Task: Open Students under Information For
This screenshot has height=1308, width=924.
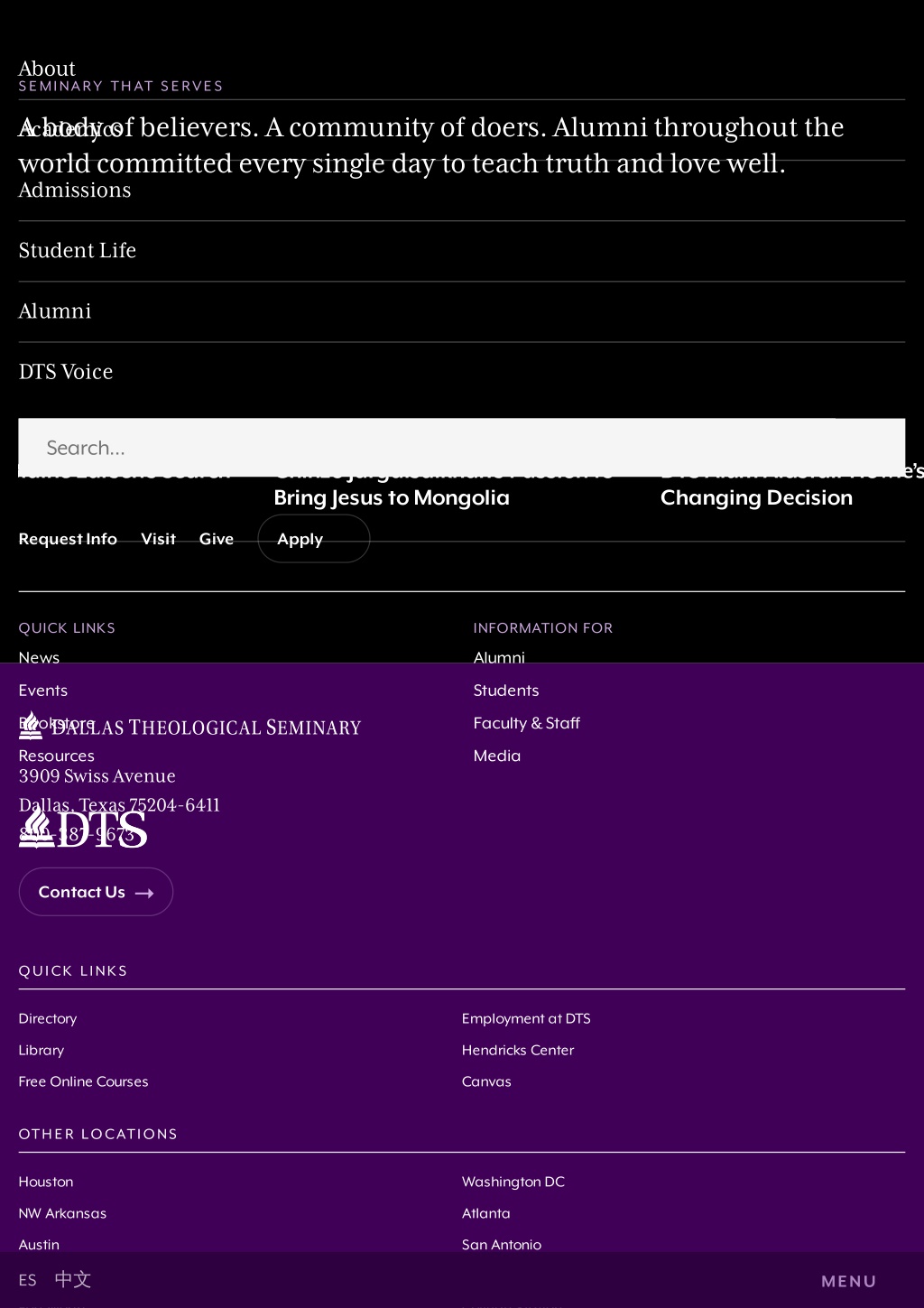Action: (506, 691)
